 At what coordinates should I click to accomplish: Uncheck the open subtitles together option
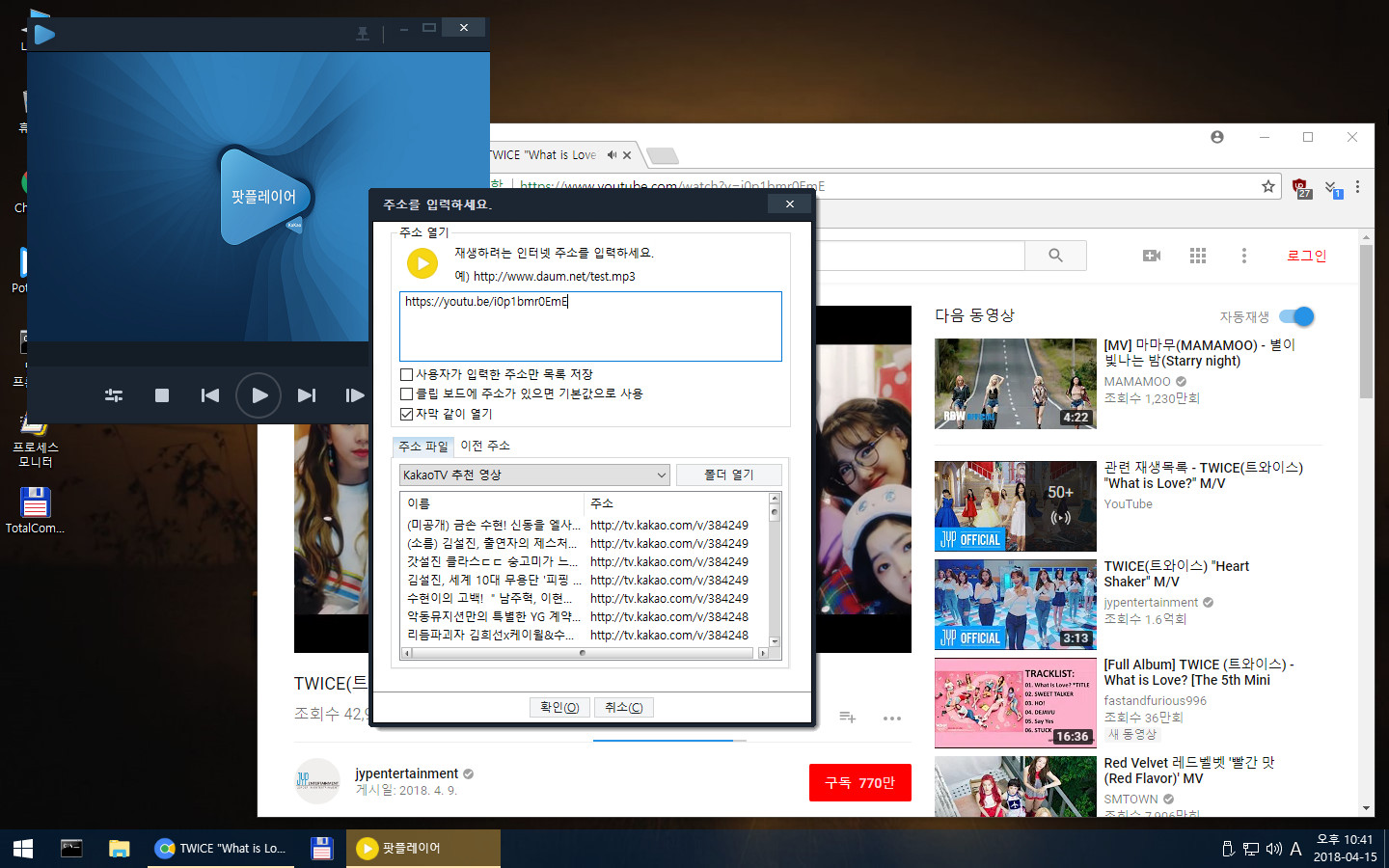pos(406,414)
